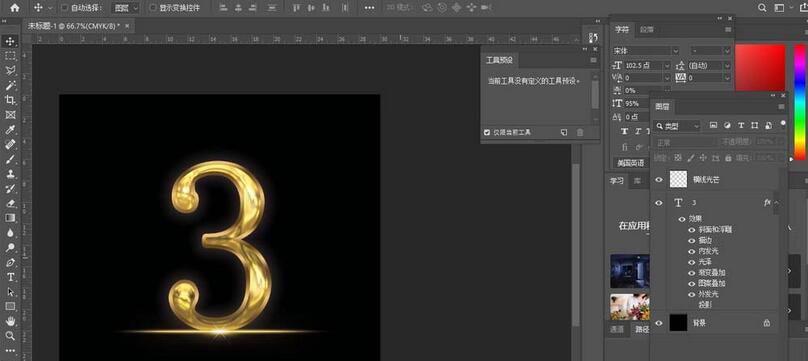Hide the top glow layer via eye
This screenshot has height=361, width=808.
point(659,179)
